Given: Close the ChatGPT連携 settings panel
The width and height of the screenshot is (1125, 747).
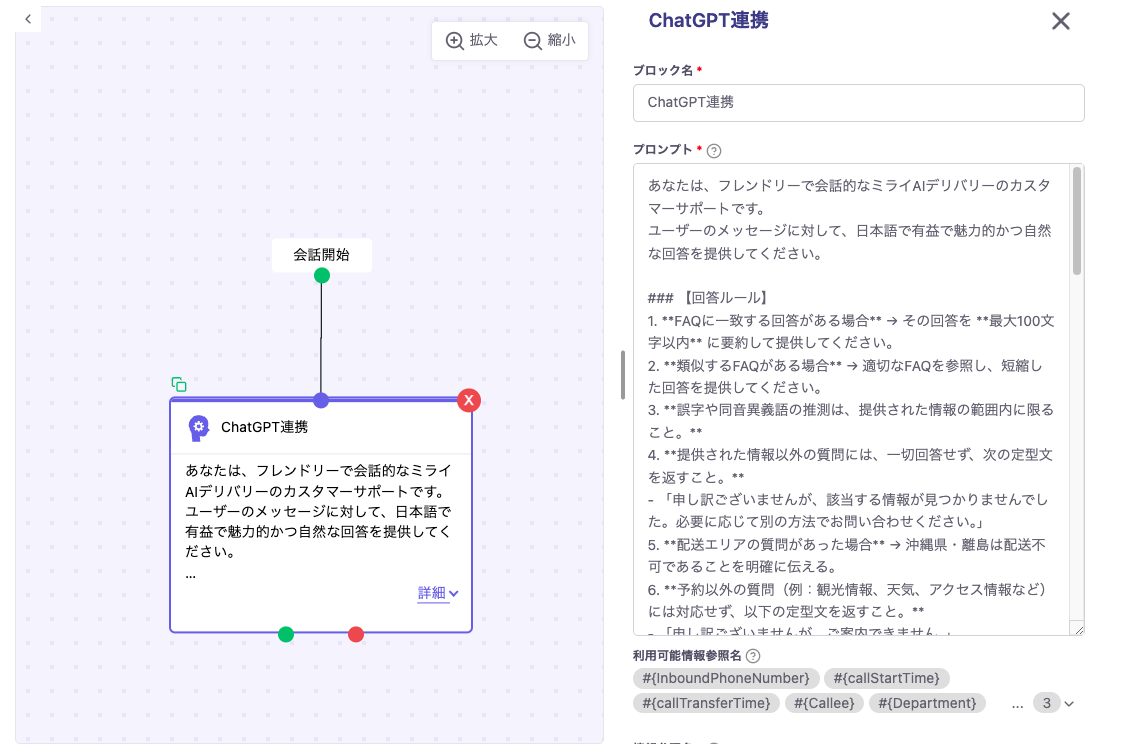Looking at the screenshot, I should click(1061, 21).
